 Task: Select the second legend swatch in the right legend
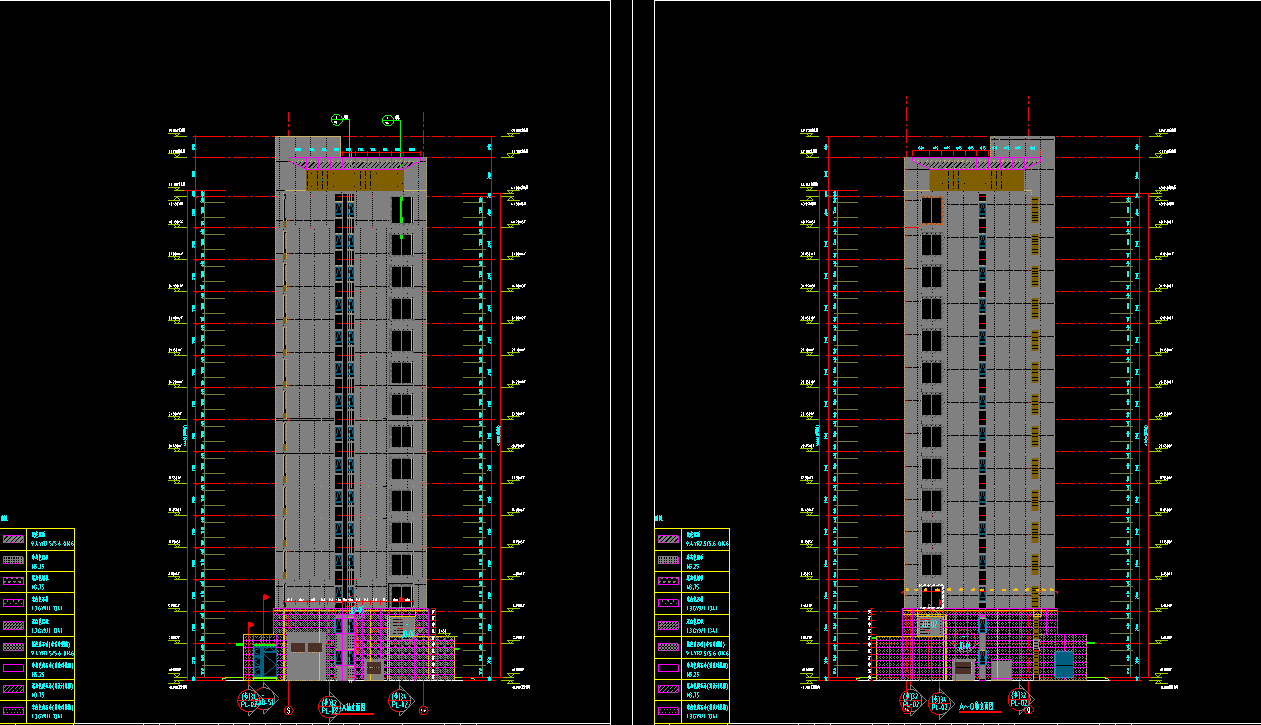point(668,560)
